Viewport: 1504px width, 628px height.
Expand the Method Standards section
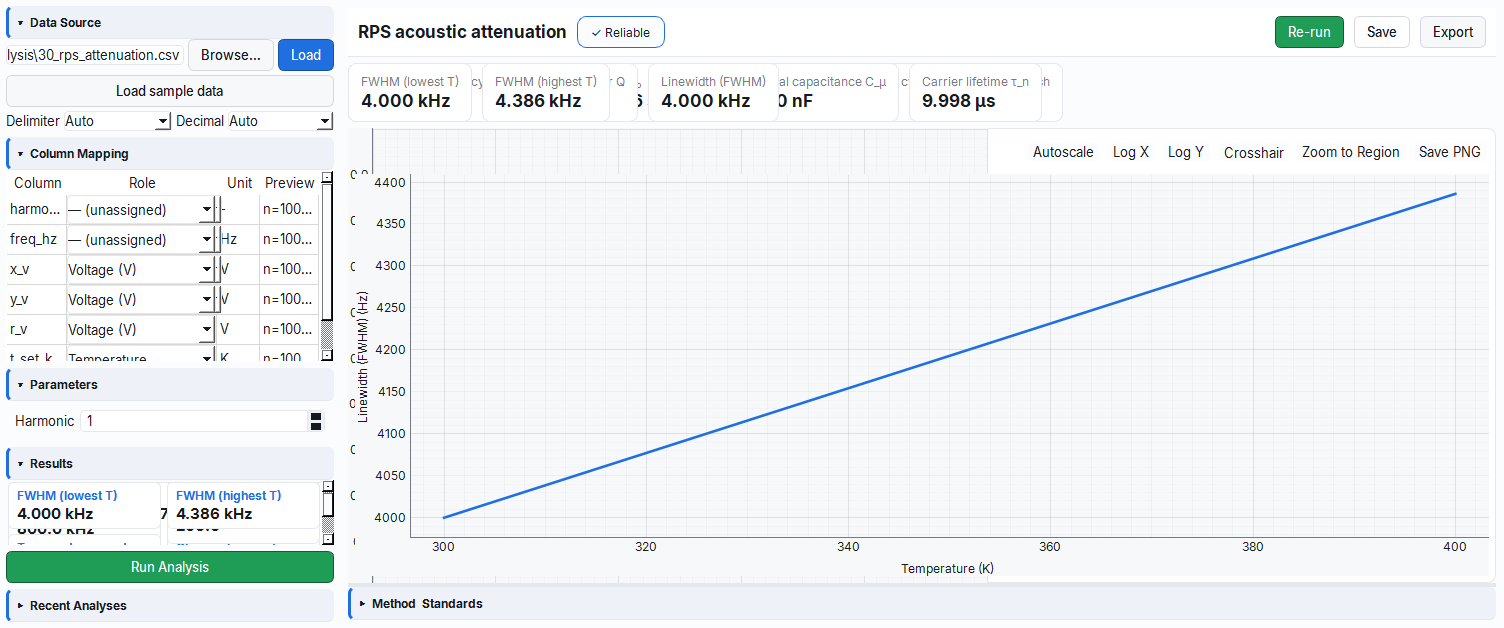(920, 603)
